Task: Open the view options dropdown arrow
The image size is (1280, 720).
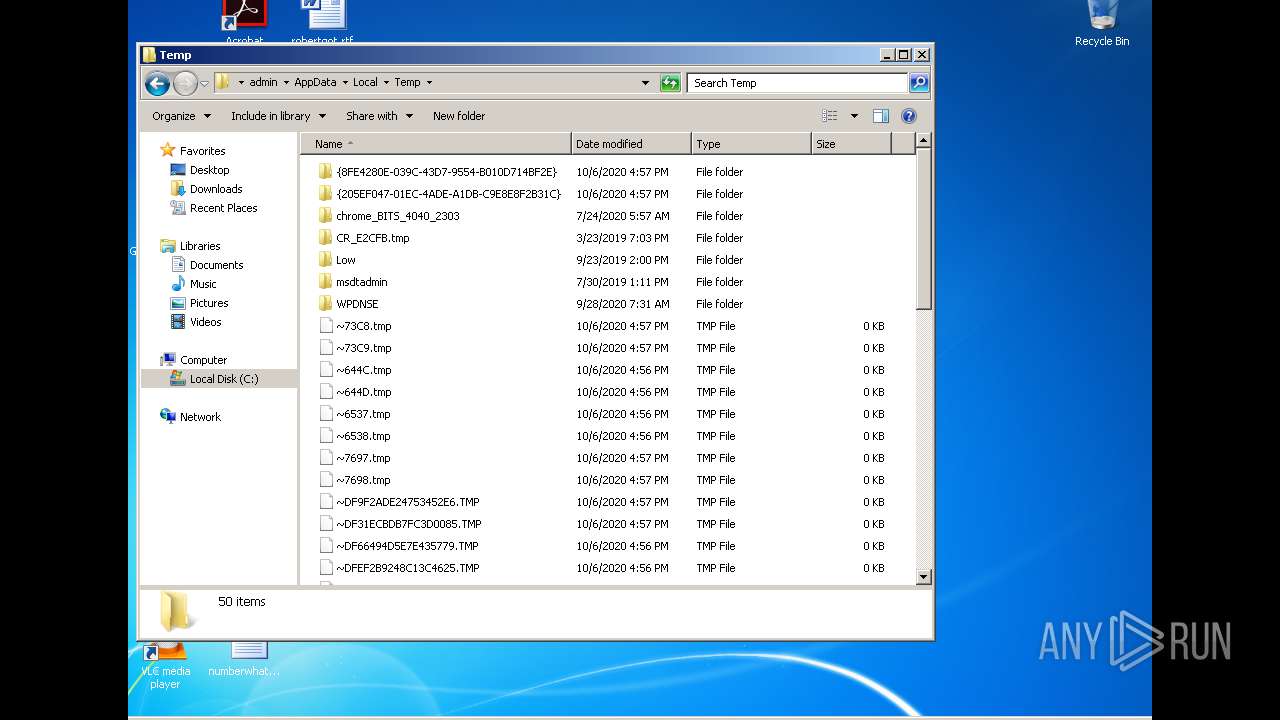Action: click(854, 116)
